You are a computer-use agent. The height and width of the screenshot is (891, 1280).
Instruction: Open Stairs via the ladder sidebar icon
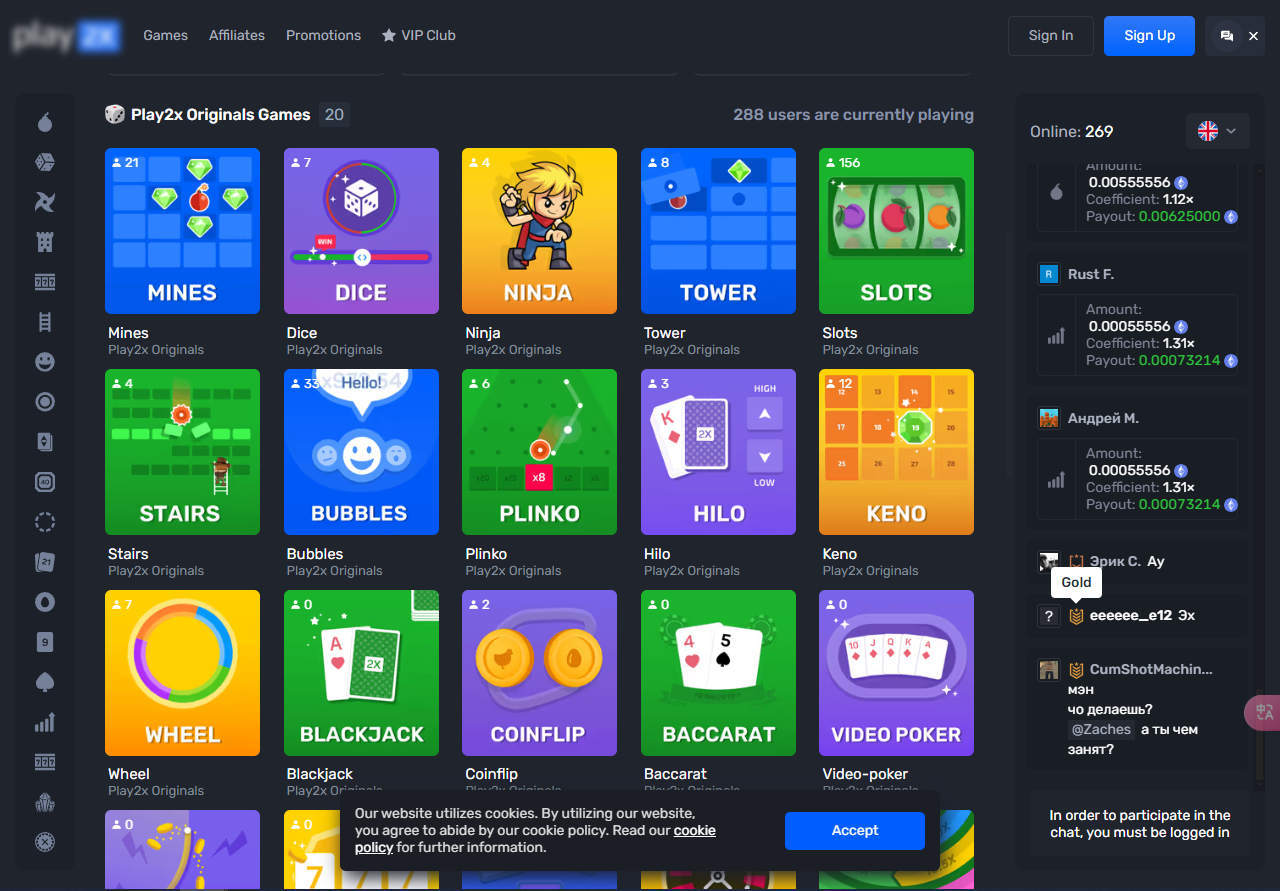[x=45, y=322]
